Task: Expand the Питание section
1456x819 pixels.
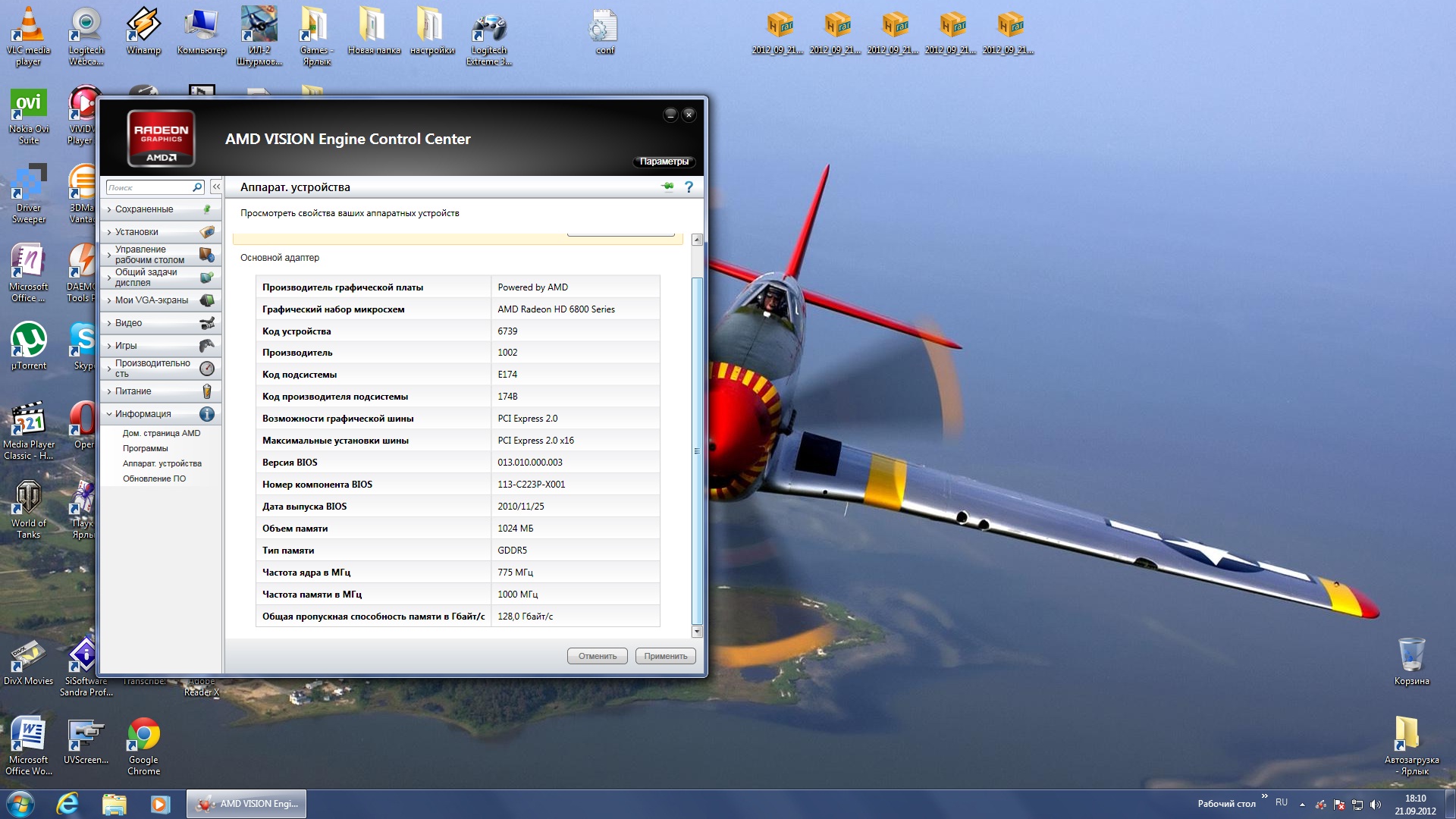Action: 133,391
